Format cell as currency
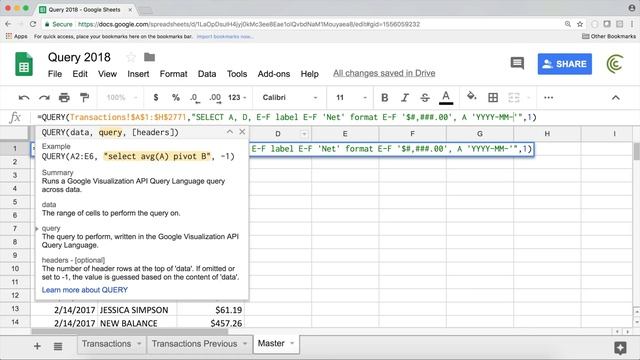The width and height of the screenshot is (640, 360). tap(156, 98)
